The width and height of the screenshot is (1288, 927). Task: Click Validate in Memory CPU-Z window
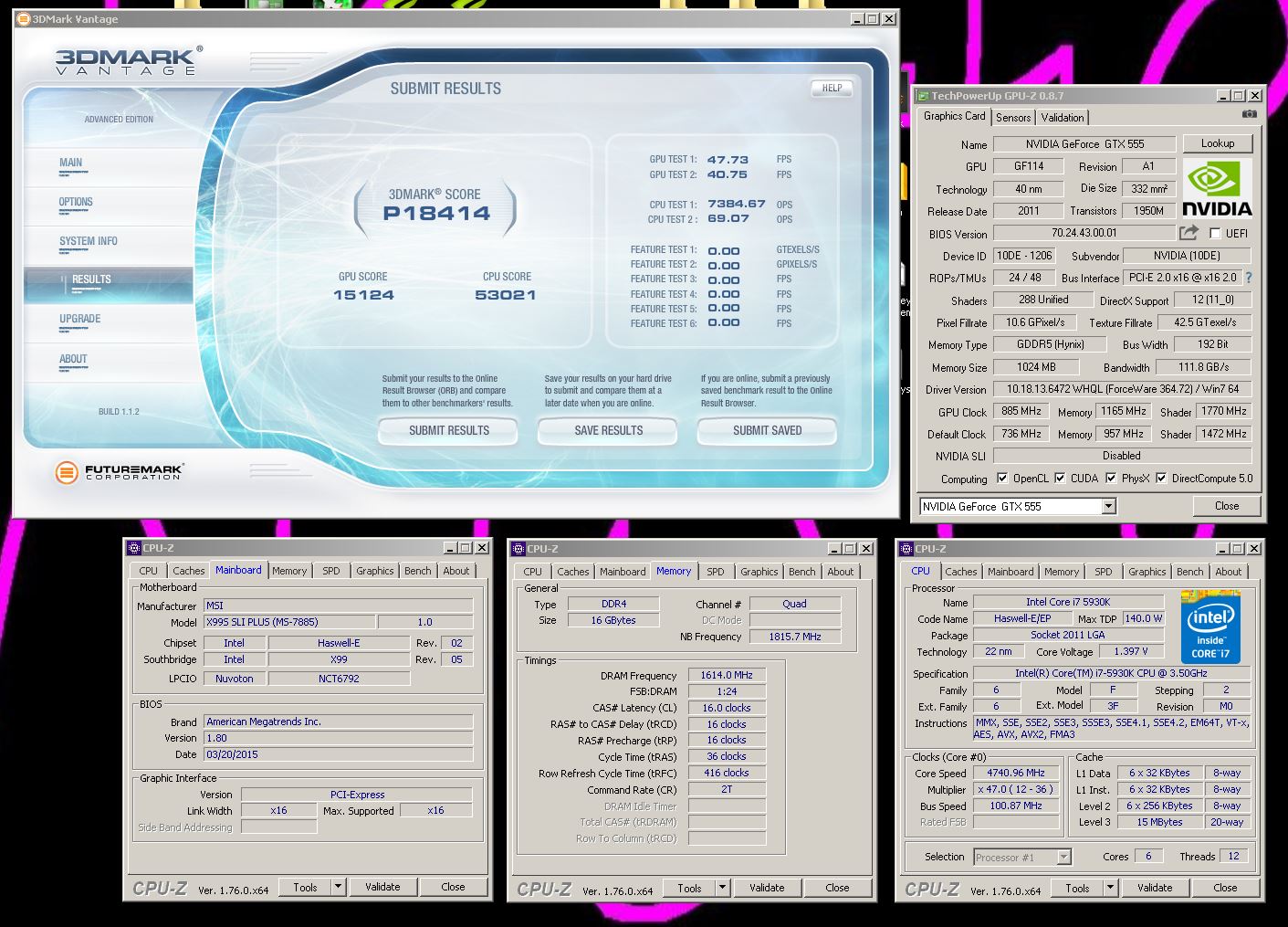pos(767,887)
